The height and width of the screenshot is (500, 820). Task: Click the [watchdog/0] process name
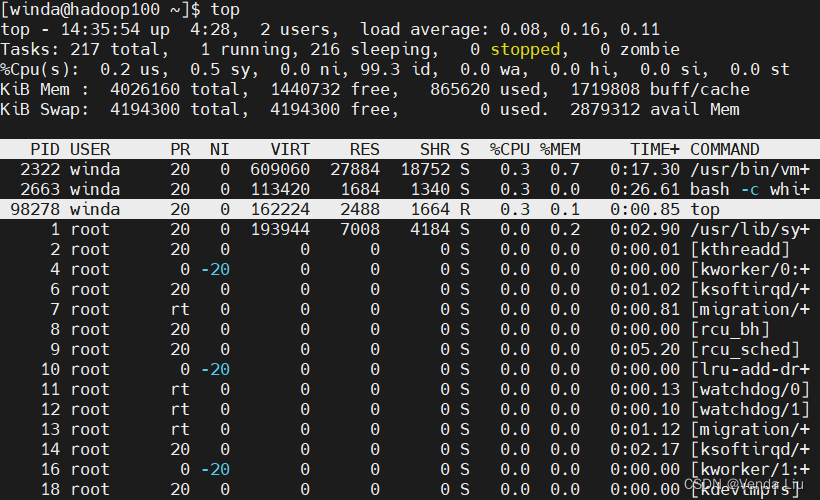(750, 389)
